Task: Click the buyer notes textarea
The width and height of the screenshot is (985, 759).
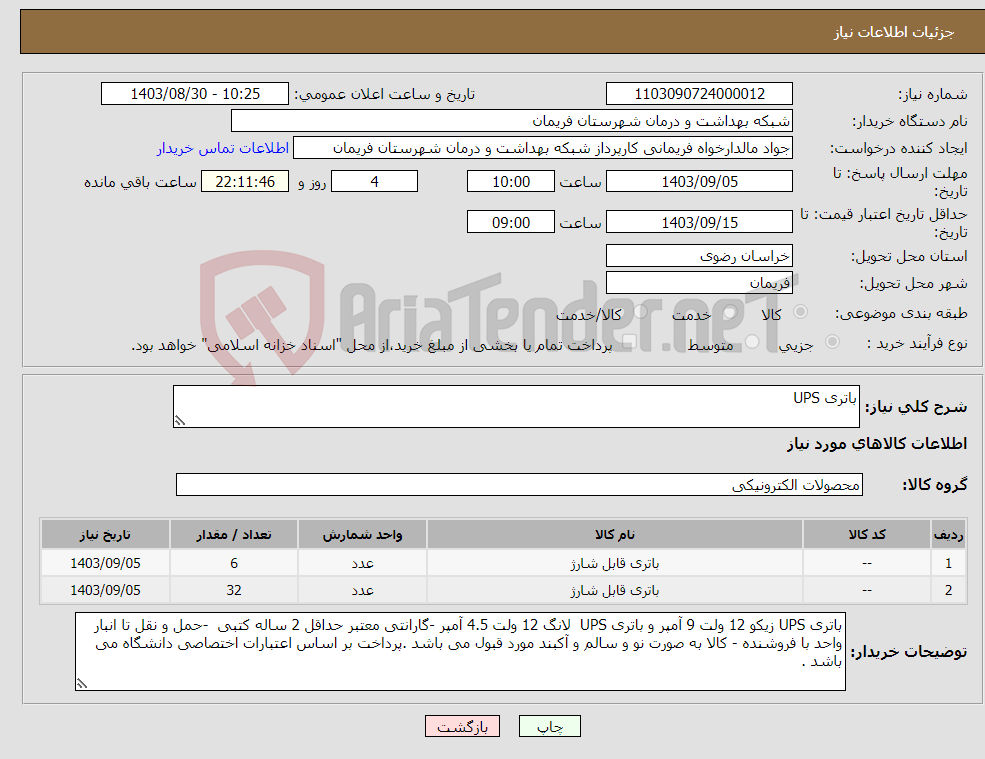Action: tap(460, 652)
